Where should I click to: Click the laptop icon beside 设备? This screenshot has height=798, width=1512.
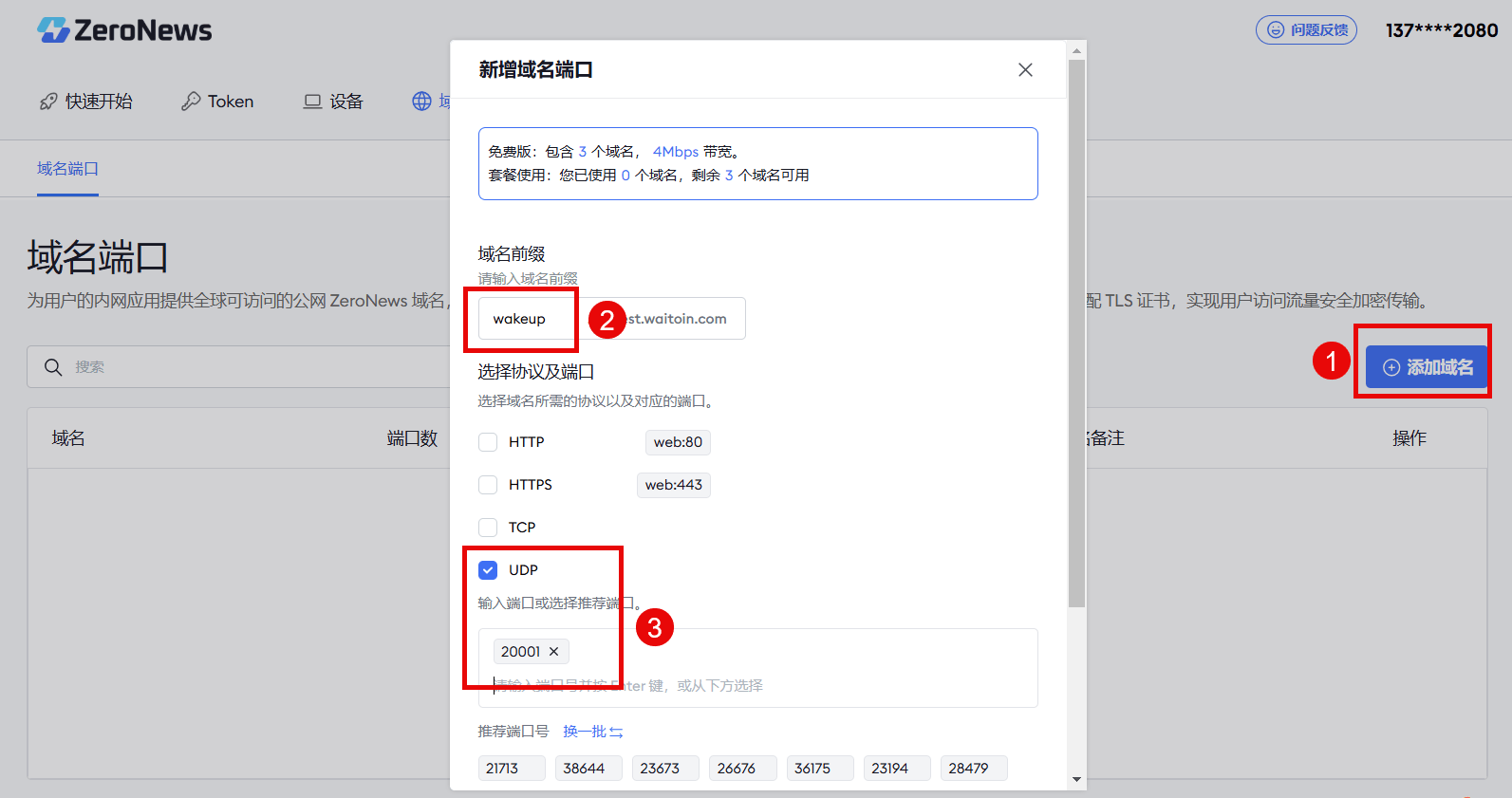(x=312, y=102)
